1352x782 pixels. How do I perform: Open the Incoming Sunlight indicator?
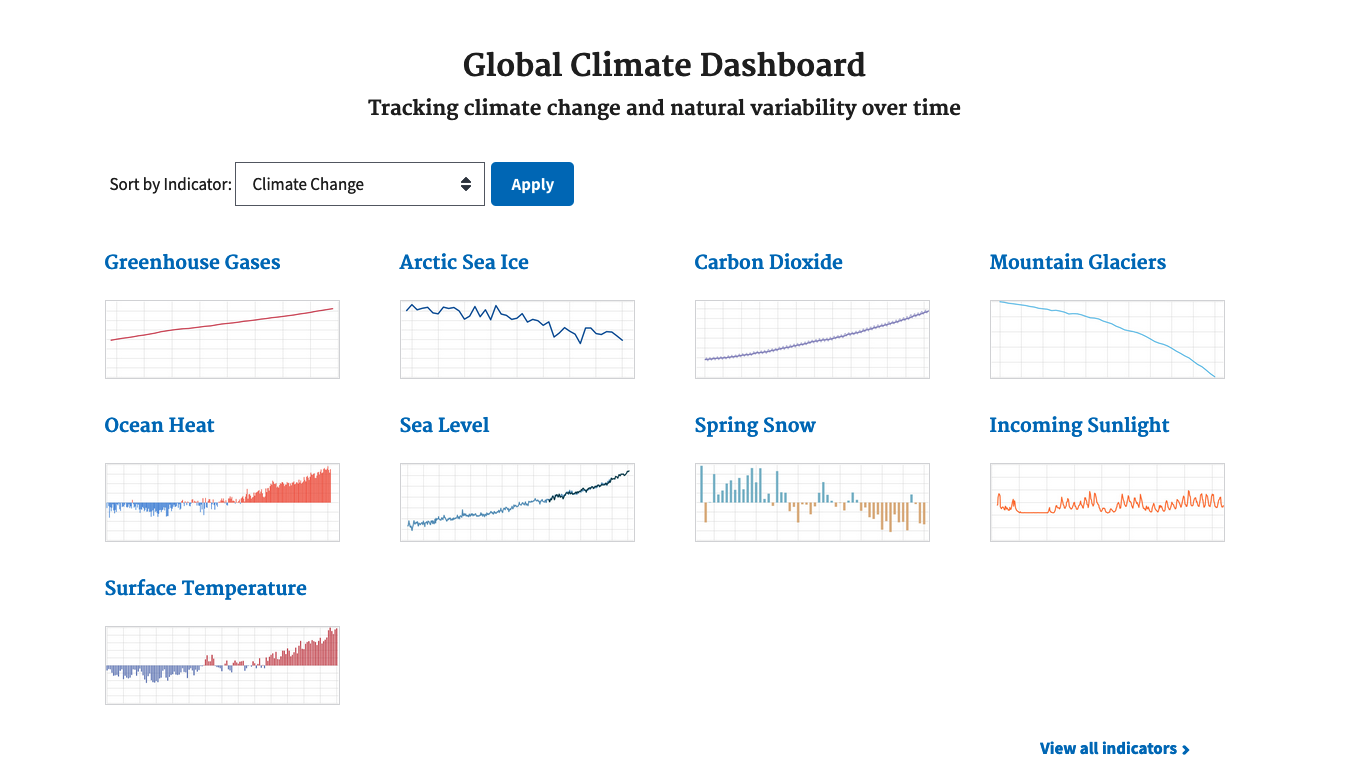point(1079,425)
